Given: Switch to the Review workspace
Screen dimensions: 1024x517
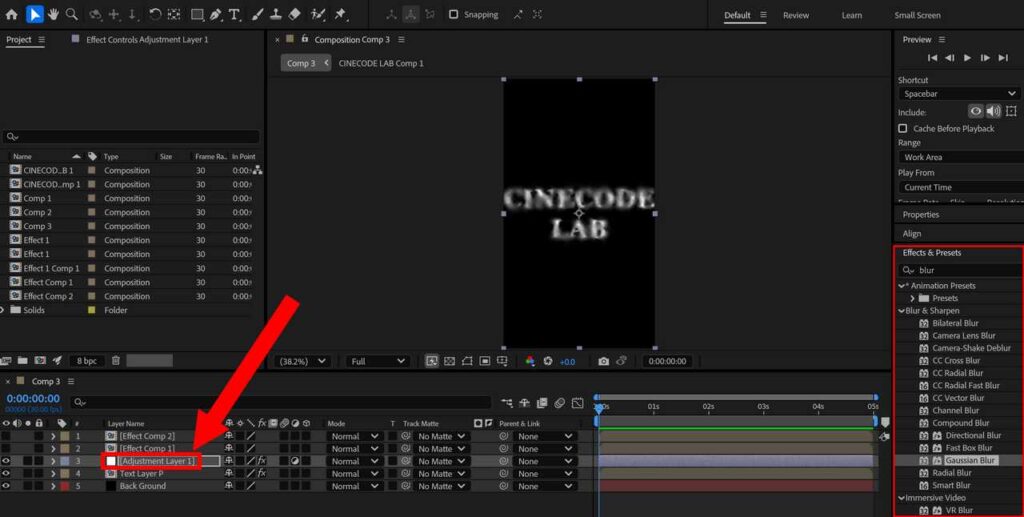Looking at the screenshot, I should click(x=795, y=15).
